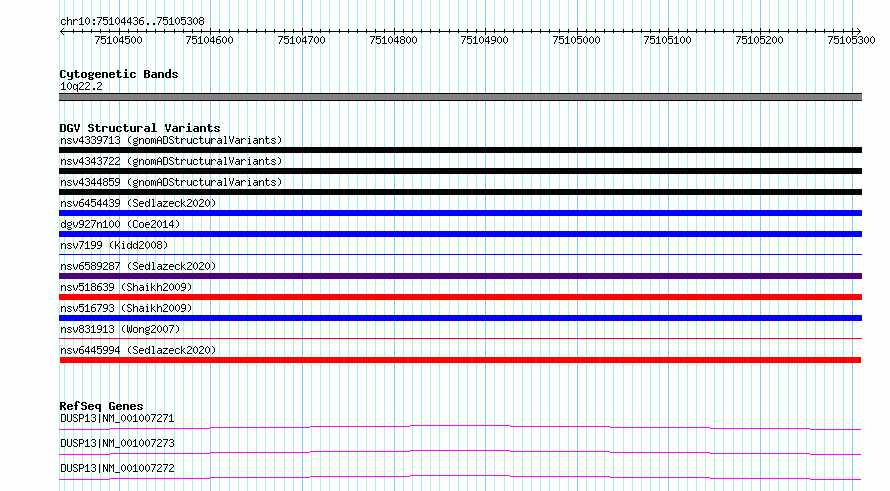Click the chr10:75104436..75105308 coordinate label
890x491 pixels.
pyautogui.click(x=132, y=22)
